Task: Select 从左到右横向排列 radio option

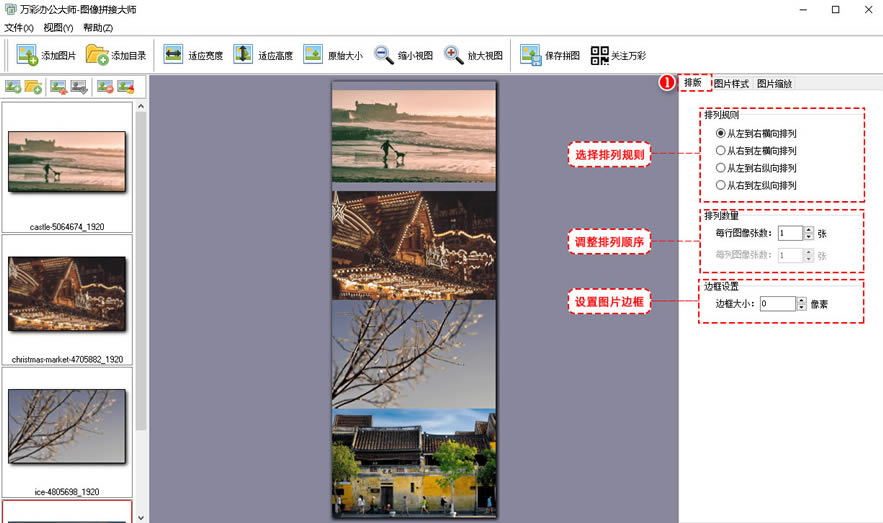Action: (756, 133)
